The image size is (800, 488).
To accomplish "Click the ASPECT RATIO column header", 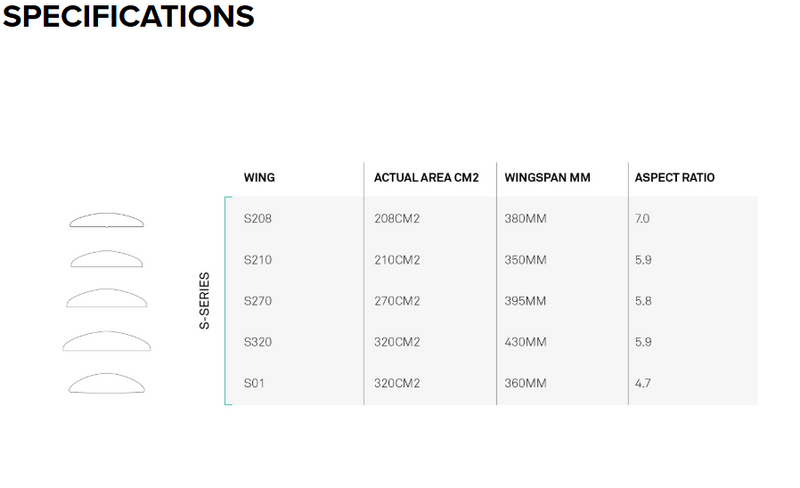I will (675, 178).
